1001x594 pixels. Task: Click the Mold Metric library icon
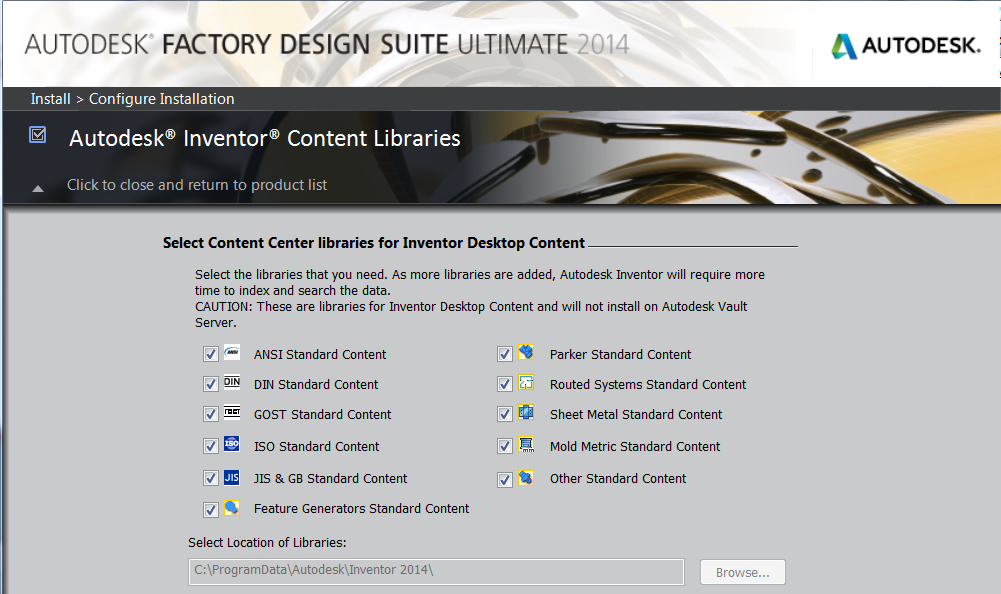[x=525, y=446]
